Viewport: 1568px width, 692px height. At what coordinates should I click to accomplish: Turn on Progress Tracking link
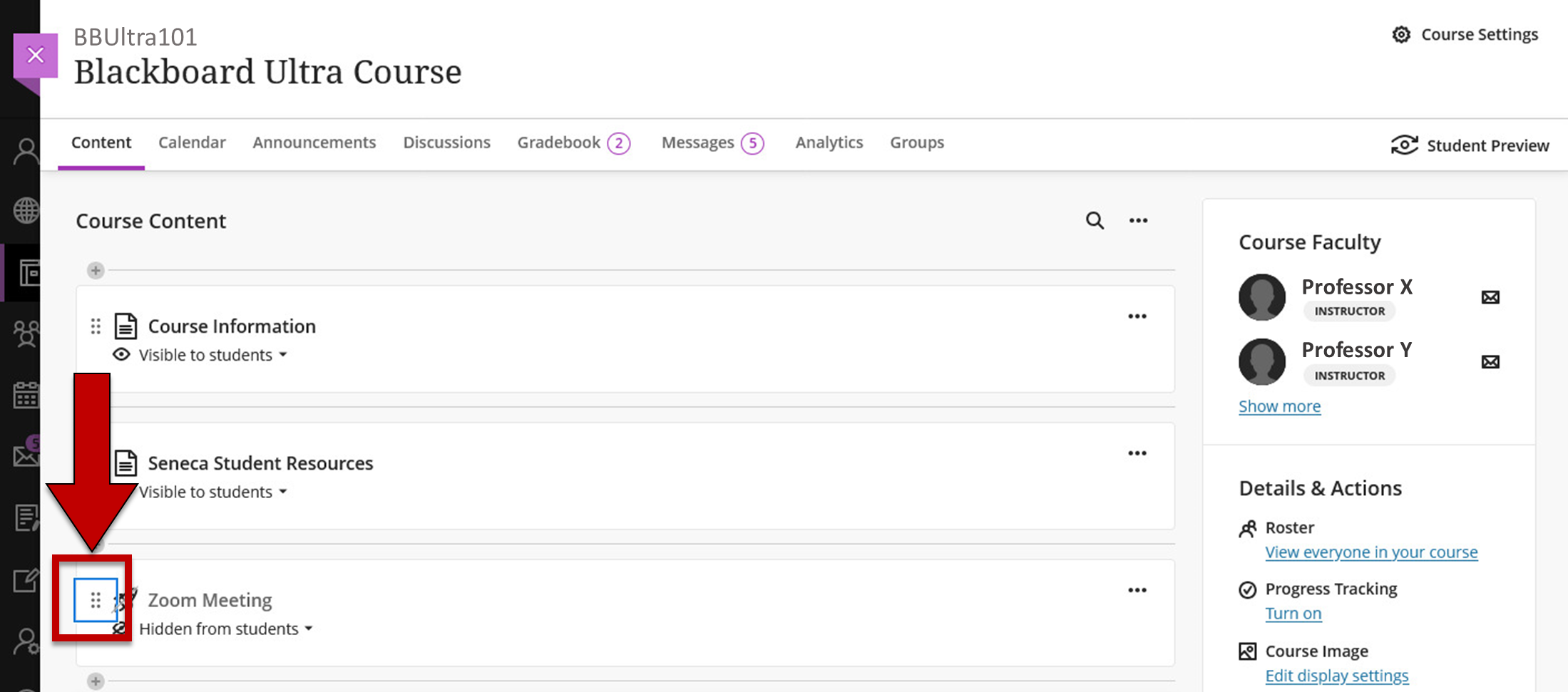click(1293, 614)
